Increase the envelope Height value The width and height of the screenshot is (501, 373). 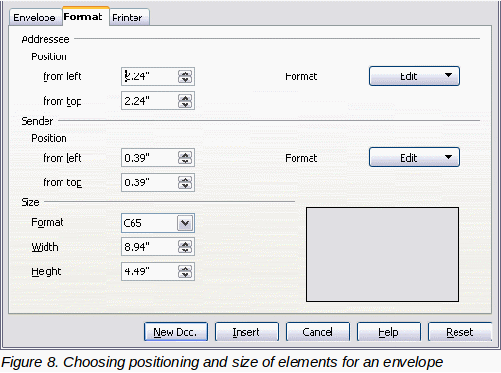pos(185,268)
